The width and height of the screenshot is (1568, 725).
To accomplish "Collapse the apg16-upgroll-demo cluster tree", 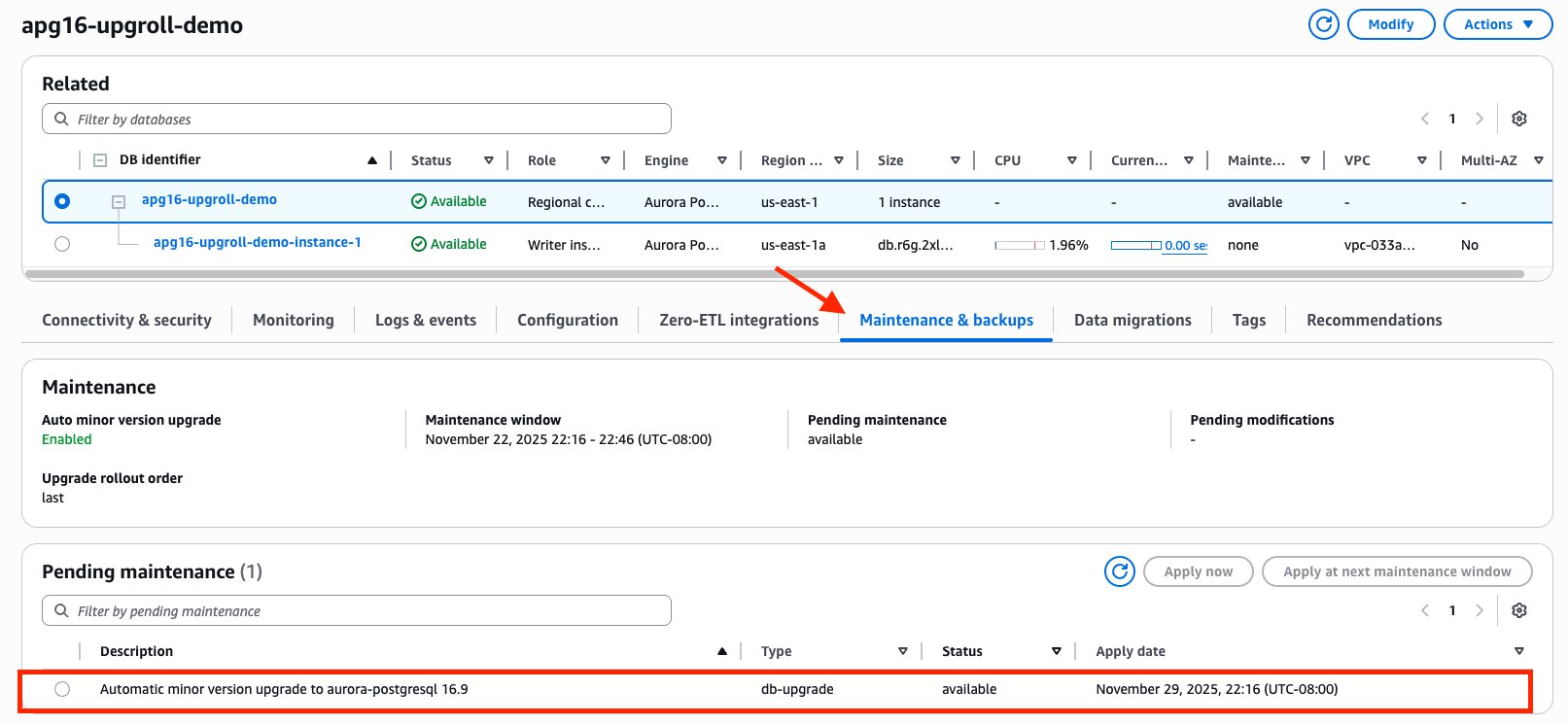I will point(119,202).
